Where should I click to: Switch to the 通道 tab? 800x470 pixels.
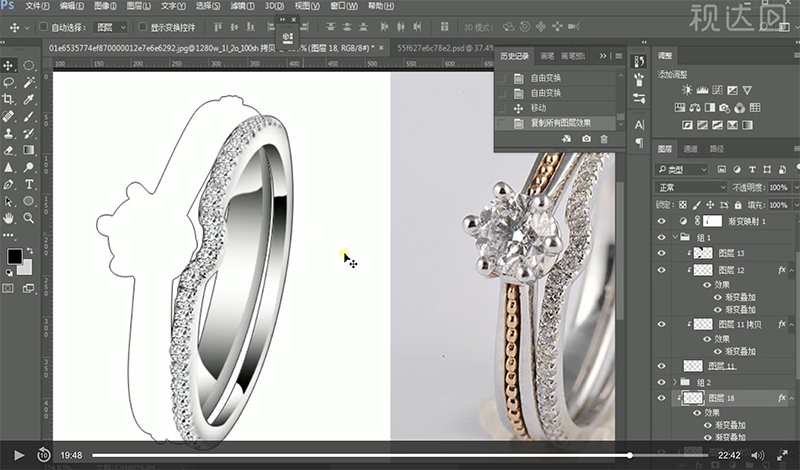tap(690, 149)
